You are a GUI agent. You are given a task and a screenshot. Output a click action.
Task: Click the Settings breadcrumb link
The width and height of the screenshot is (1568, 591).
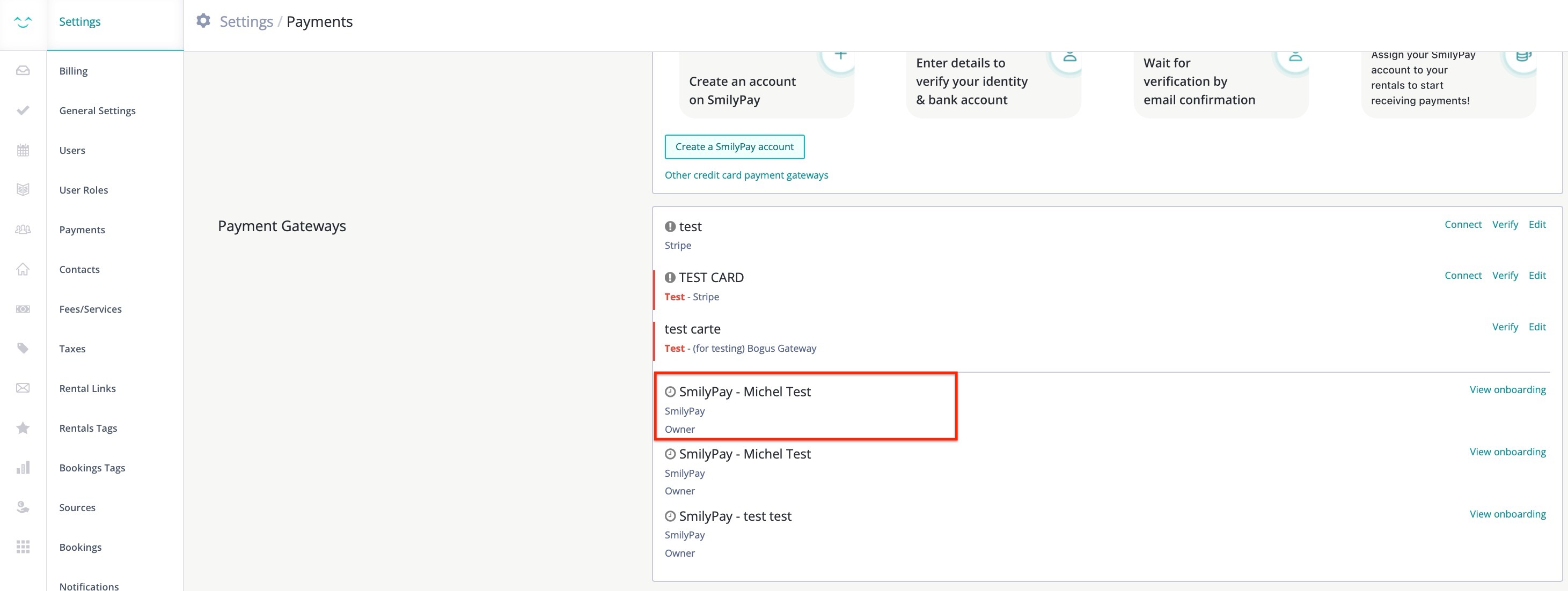[x=246, y=22]
